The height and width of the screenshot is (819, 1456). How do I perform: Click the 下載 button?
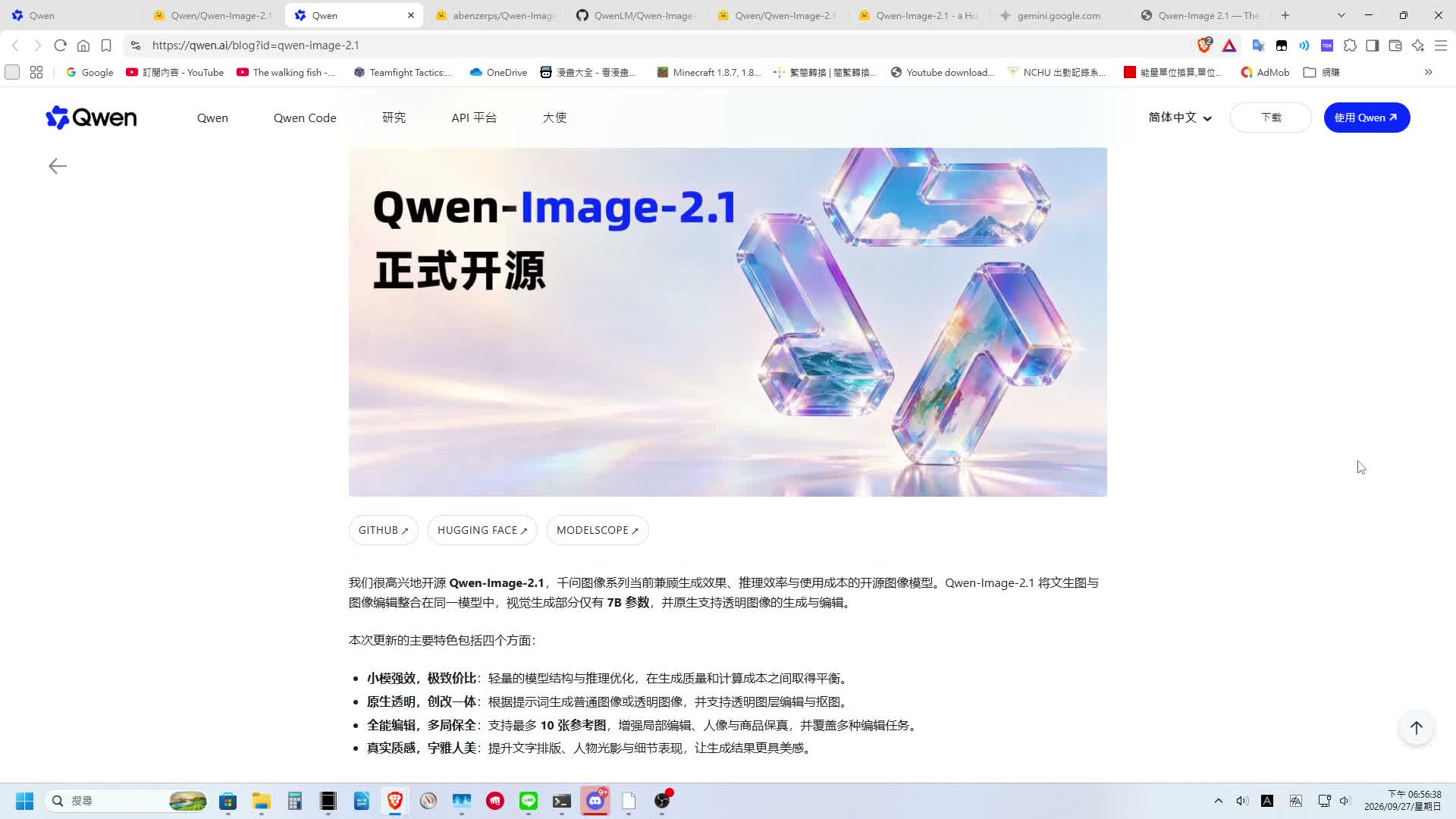click(1271, 118)
